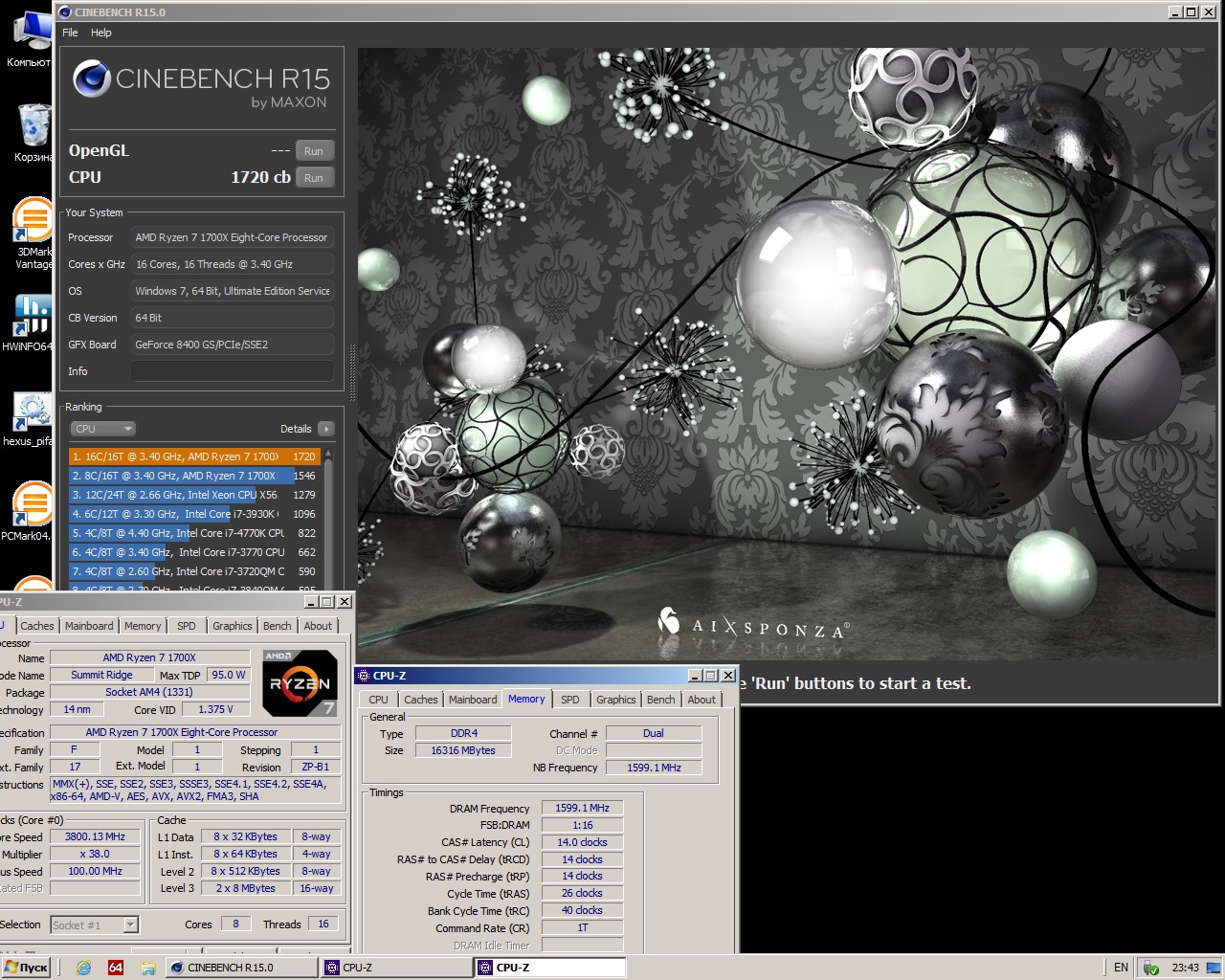
Task: Click the 16316 MBytes memory size value
Action: point(464,750)
